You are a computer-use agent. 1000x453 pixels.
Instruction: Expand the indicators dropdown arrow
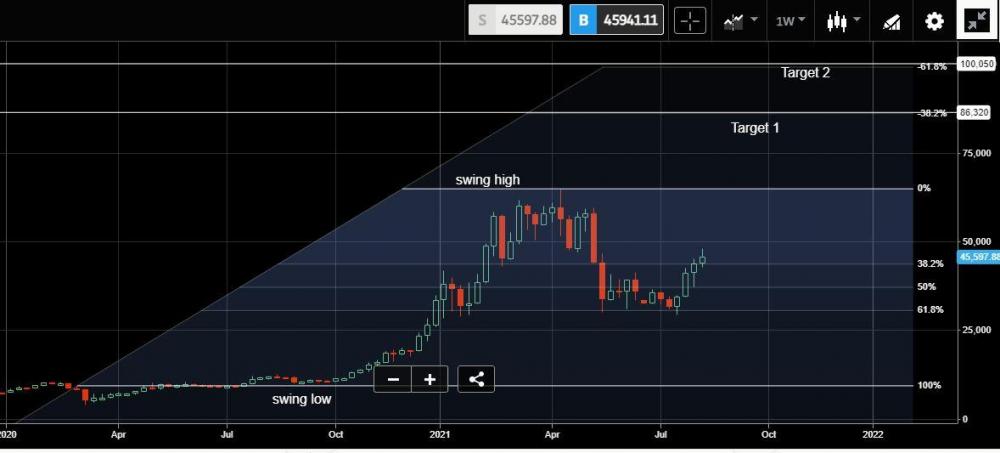tap(754, 20)
